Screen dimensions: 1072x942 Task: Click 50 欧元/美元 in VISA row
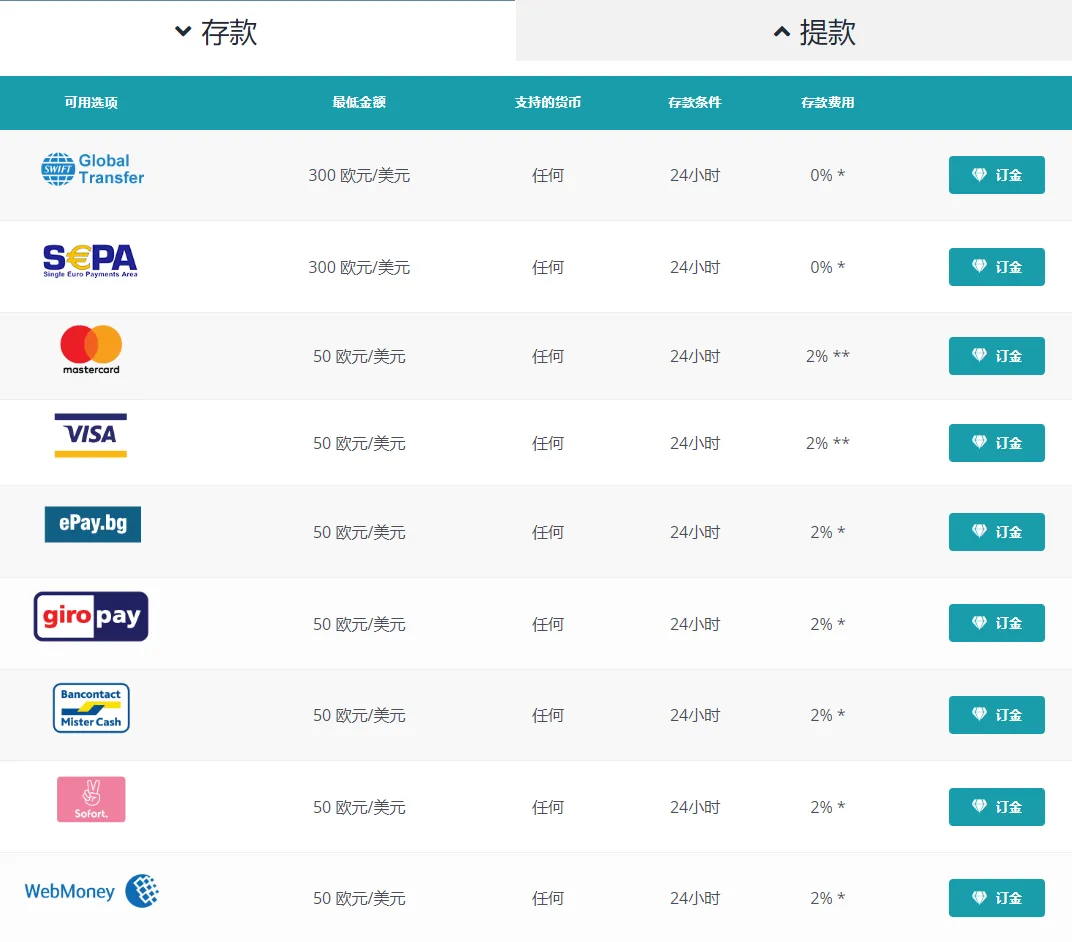click(359, 444)
